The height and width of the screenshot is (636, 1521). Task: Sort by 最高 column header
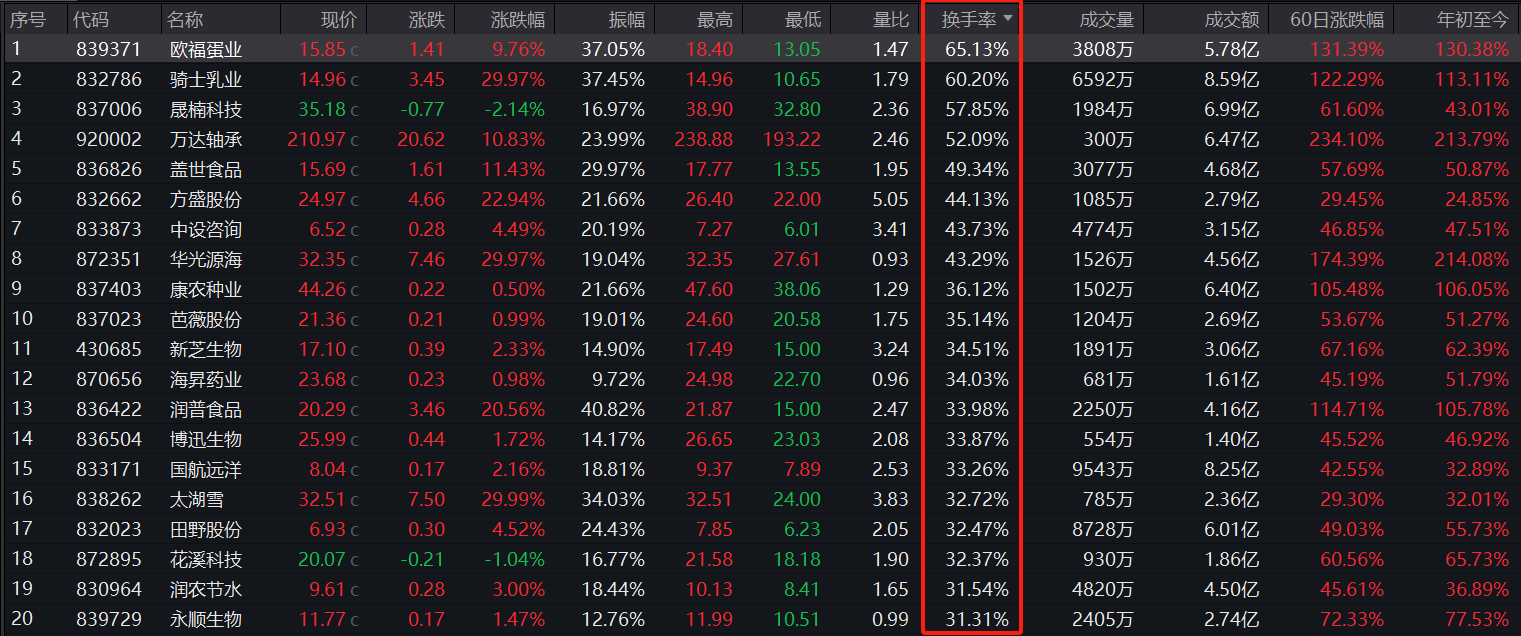[715, 19]
